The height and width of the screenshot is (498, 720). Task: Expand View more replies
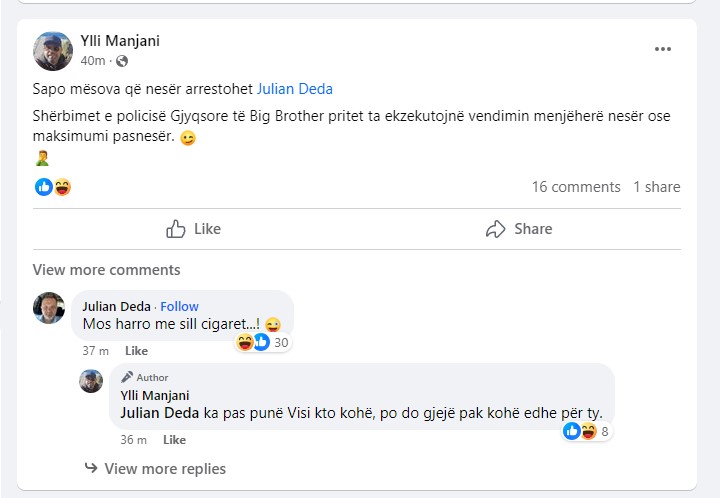(x=164, y=469)
